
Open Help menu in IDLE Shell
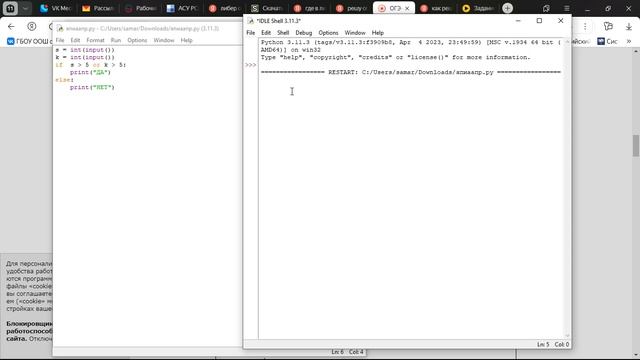point(378,33)
